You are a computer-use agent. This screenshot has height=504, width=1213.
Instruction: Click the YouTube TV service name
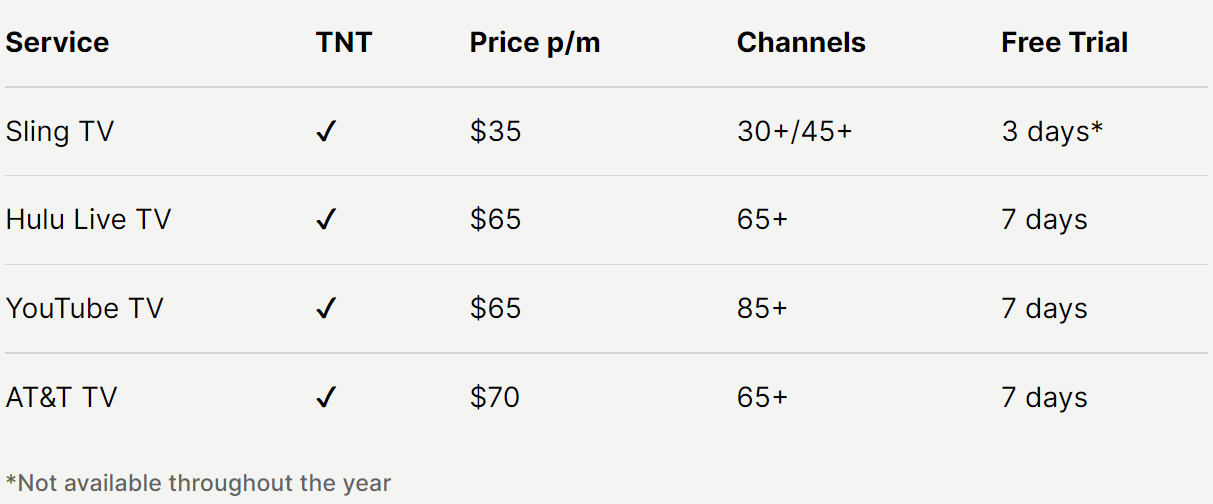pyautogui.click(x=85, y=309)
